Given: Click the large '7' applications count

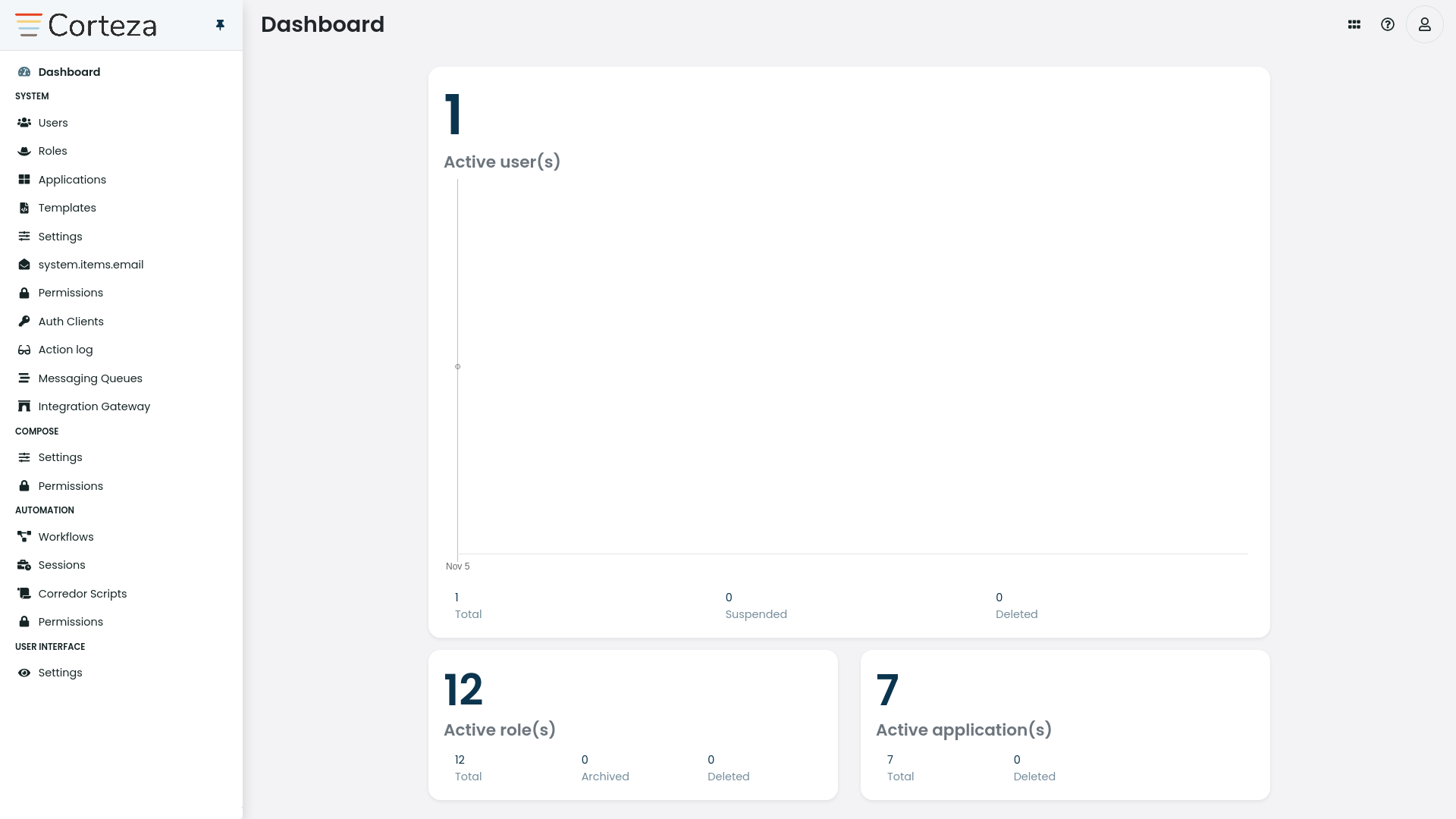Looking at the screenshot, I should 887,690.
